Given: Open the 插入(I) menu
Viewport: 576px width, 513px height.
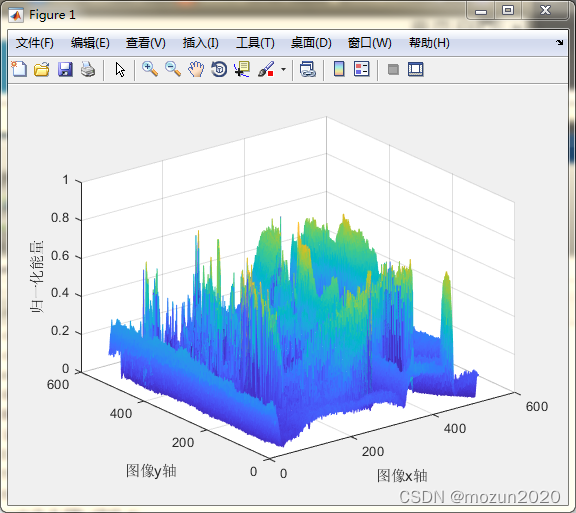Looking at the screenshot, I should [201, 43].
